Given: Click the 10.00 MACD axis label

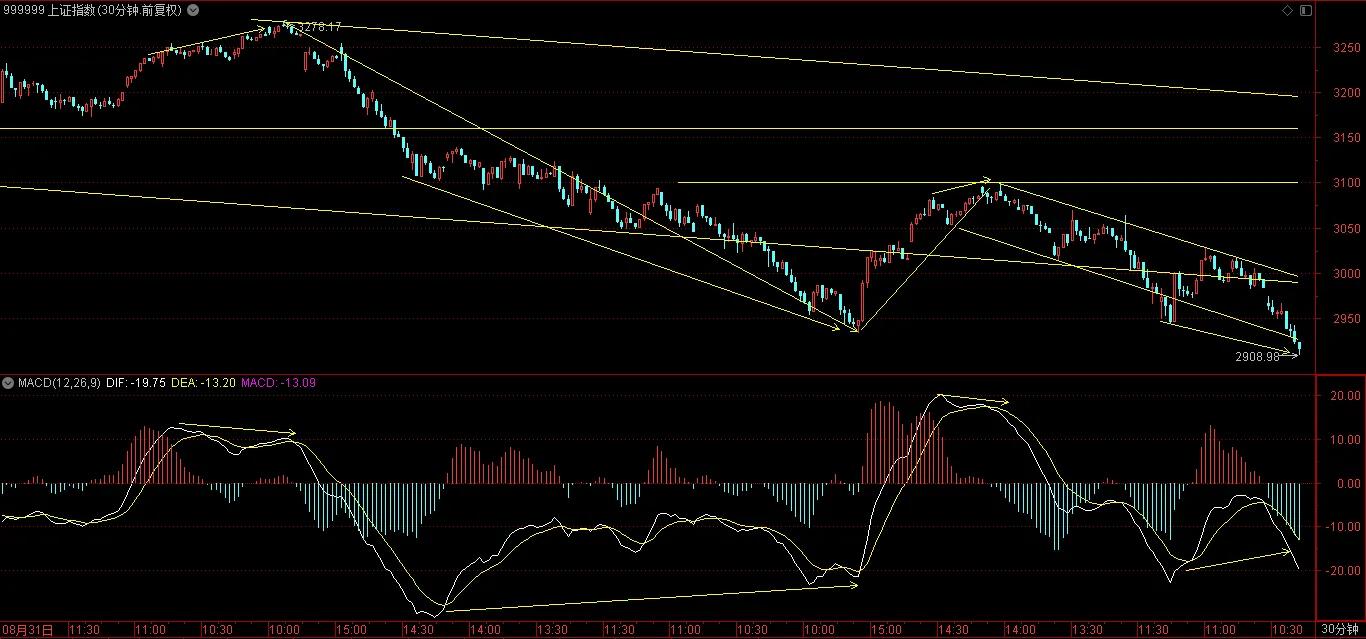Looking at the screenshot, I should [x=1346, y=440].
